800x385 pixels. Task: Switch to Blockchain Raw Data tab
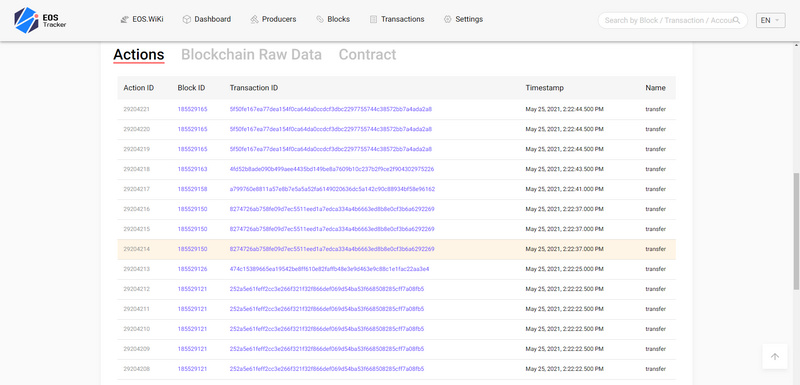pyautogui.click(x=252, y=55)
